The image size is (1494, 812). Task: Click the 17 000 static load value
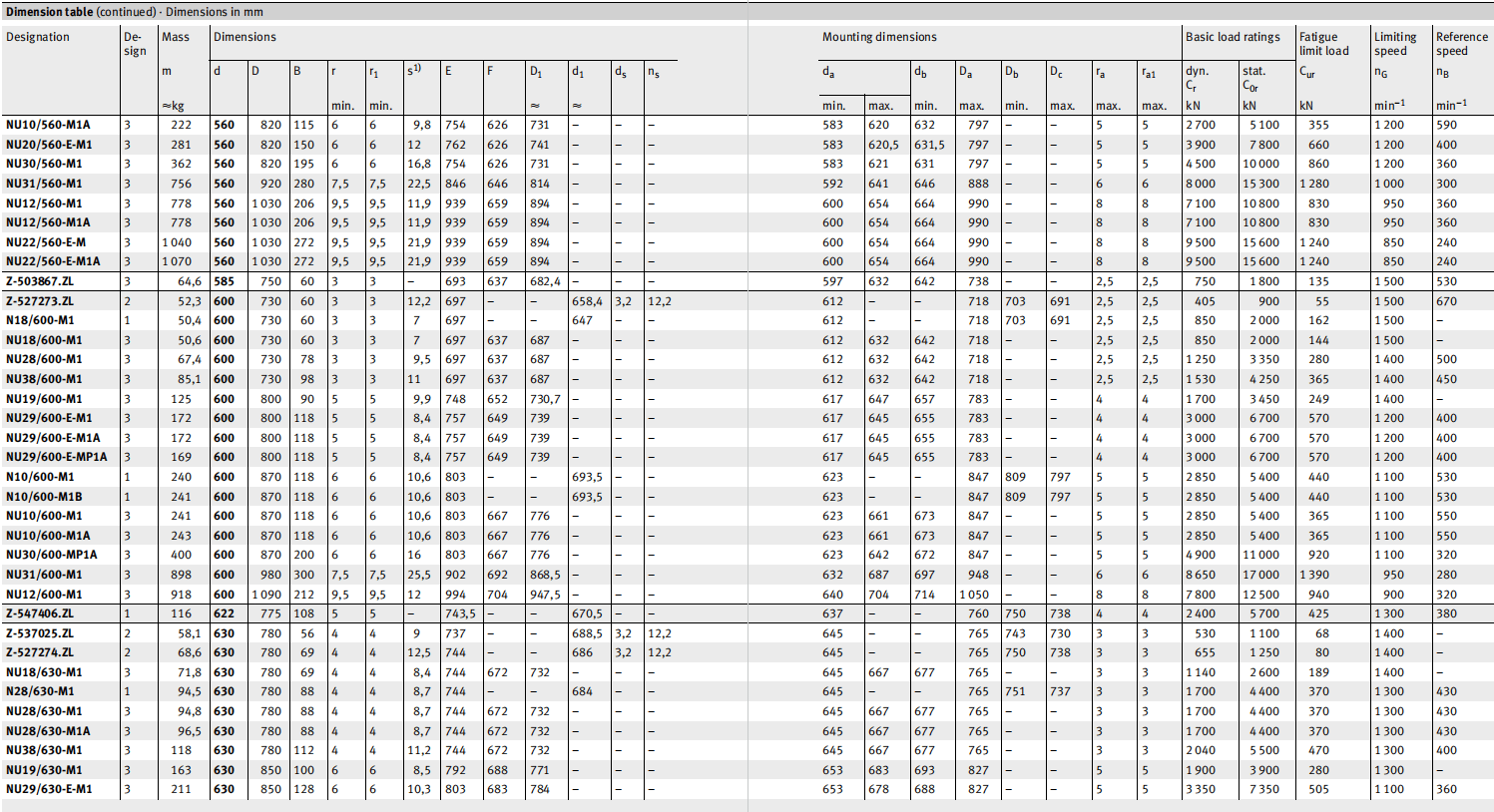(1259, 575)
